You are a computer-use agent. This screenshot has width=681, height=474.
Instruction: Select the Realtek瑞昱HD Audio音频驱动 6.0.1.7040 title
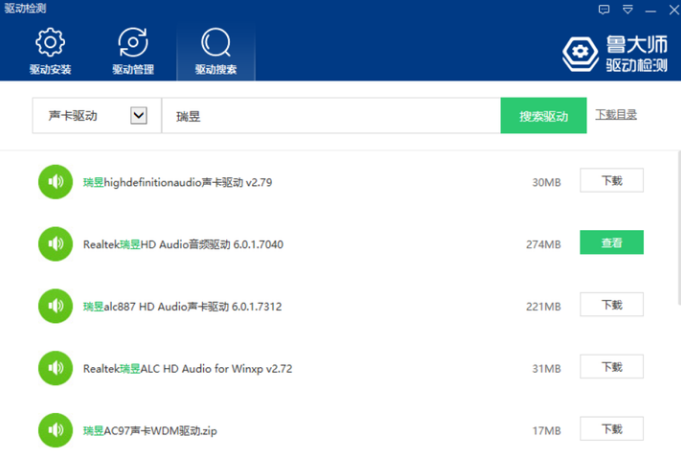(x=183, y=244)
